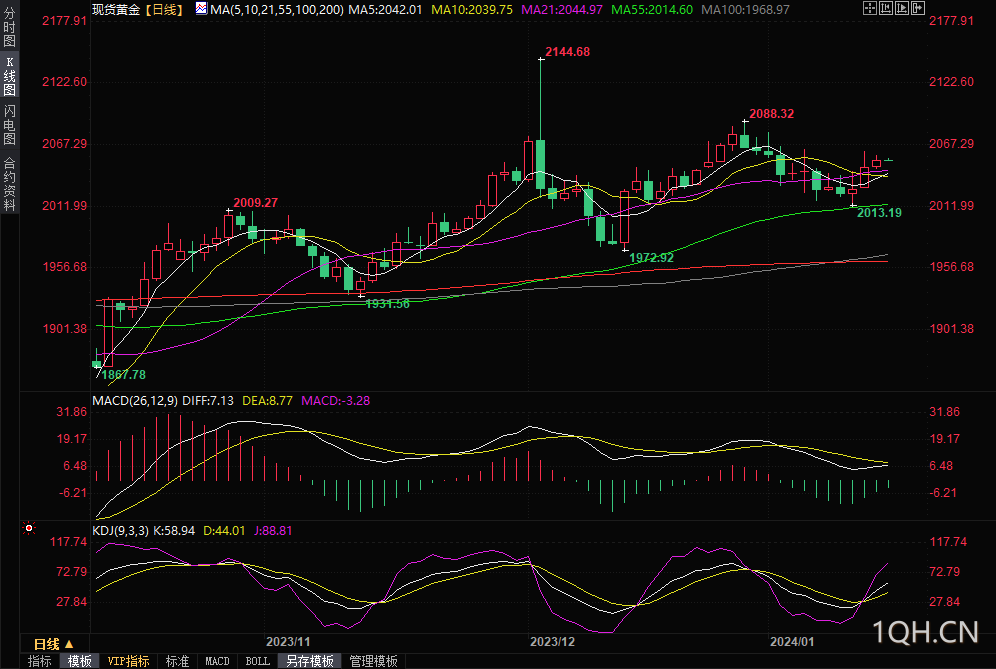The height and width of the screenshot is (669, 996).
Task: Click the DEA:8.77 value
Action: (267, 401)
